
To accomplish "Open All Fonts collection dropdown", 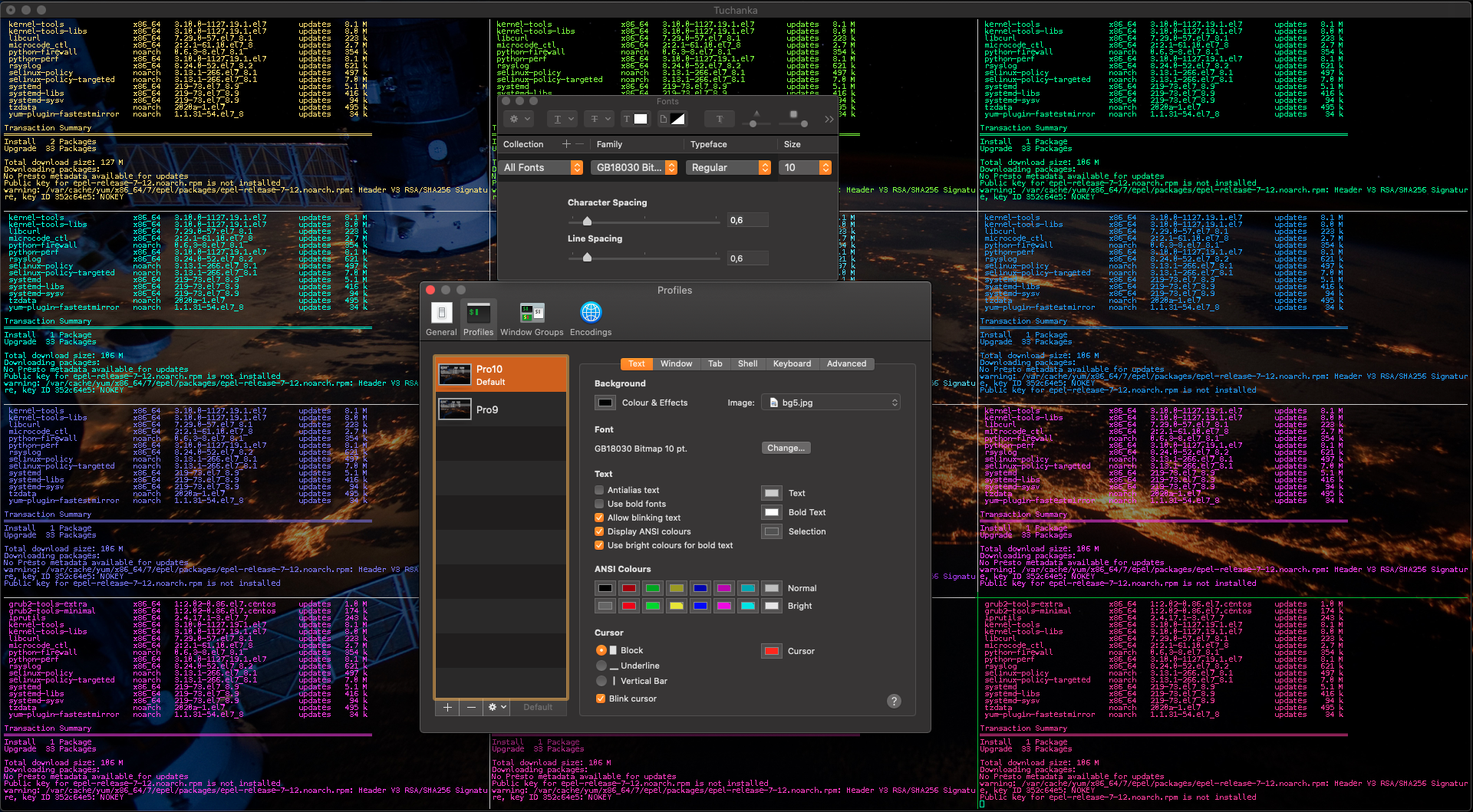I will coord(542,167).
